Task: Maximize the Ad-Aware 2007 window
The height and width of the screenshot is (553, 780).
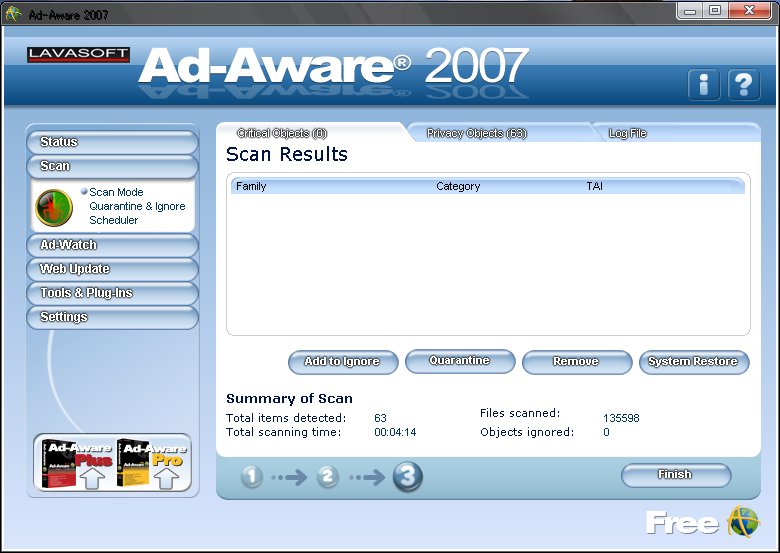Action: tap(715, 10)
